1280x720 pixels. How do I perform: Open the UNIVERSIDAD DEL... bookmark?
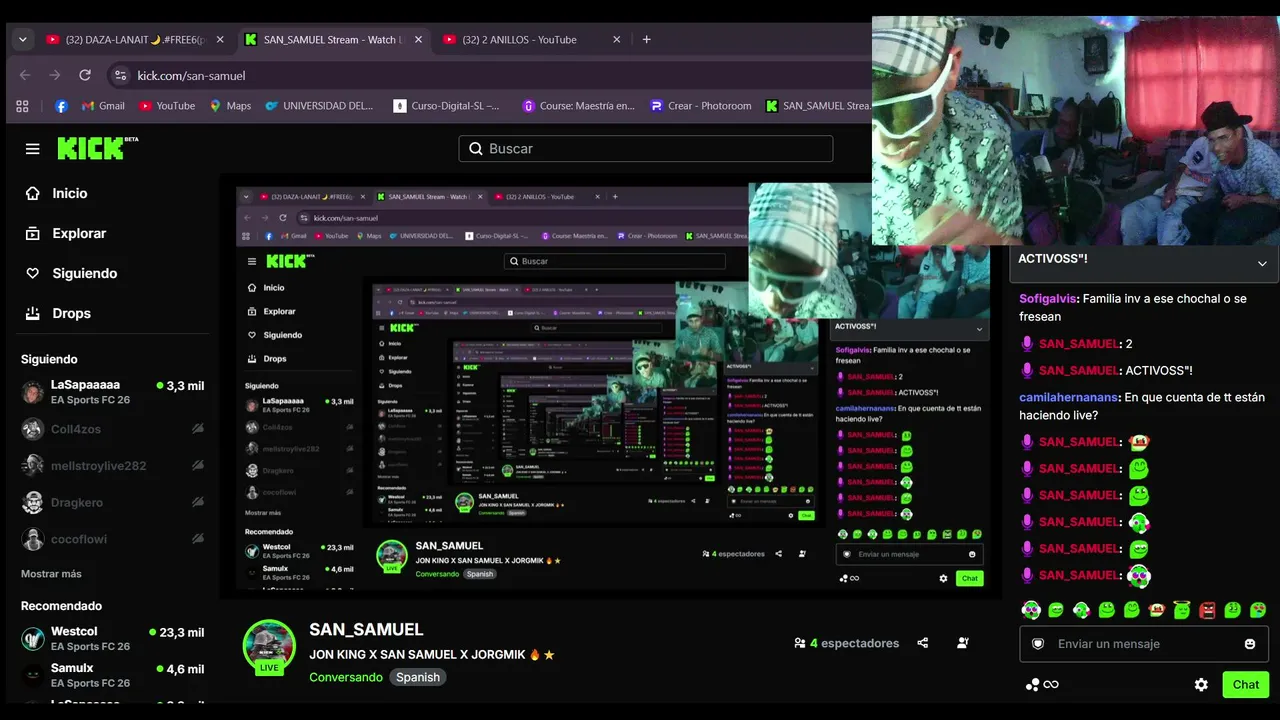tap(319, 106)
